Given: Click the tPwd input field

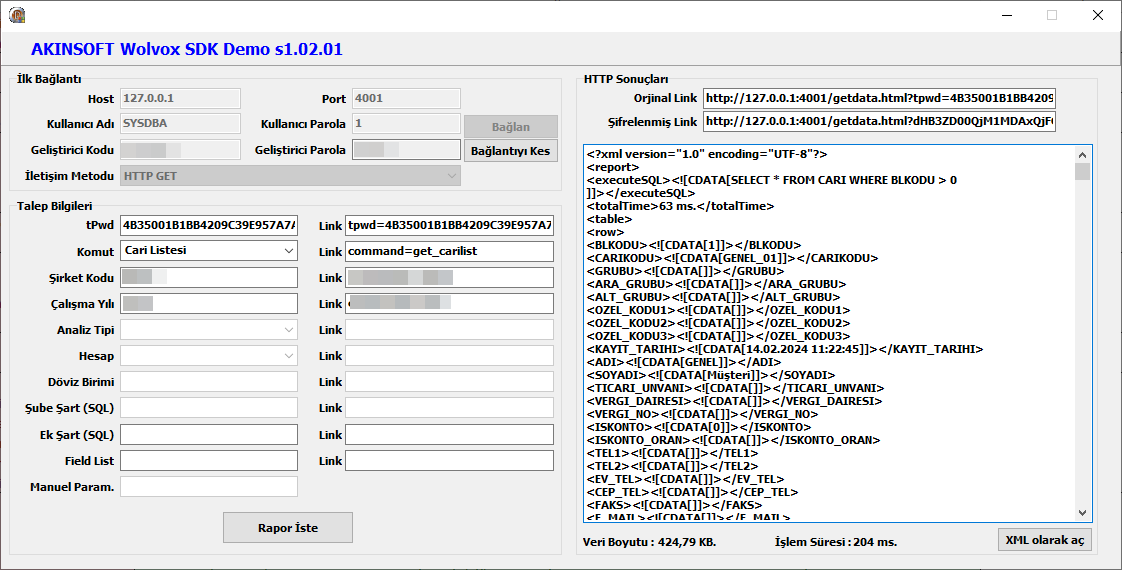Looking at the screenshot, I should coord(209,225).
